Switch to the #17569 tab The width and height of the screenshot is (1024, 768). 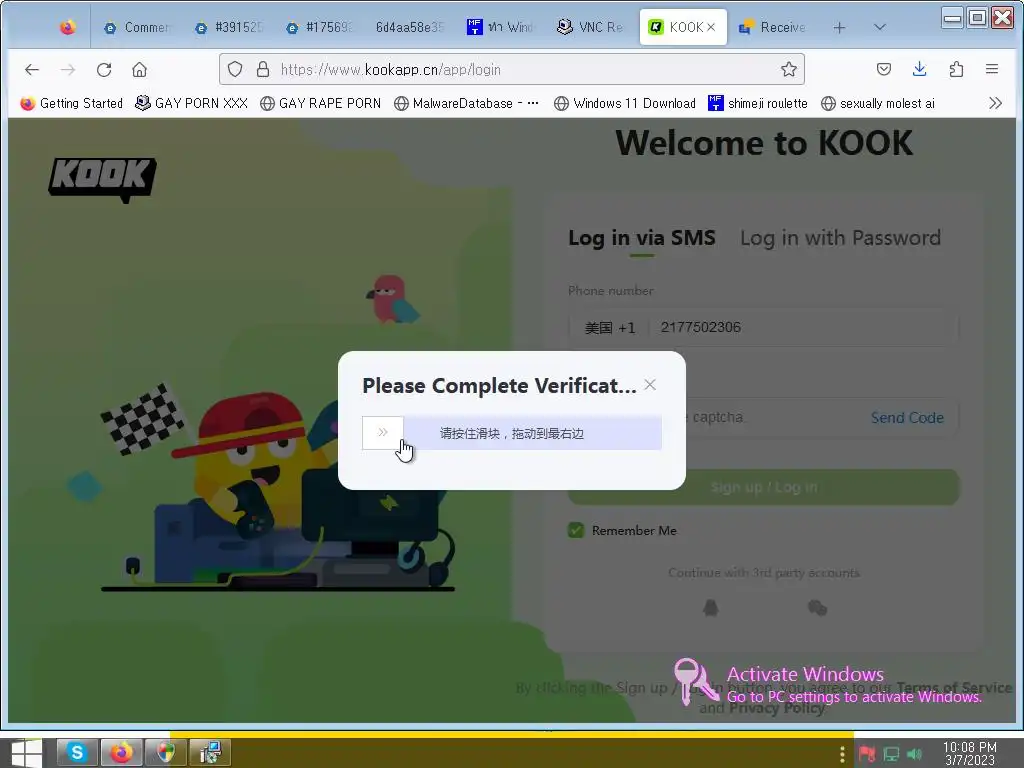320,27
